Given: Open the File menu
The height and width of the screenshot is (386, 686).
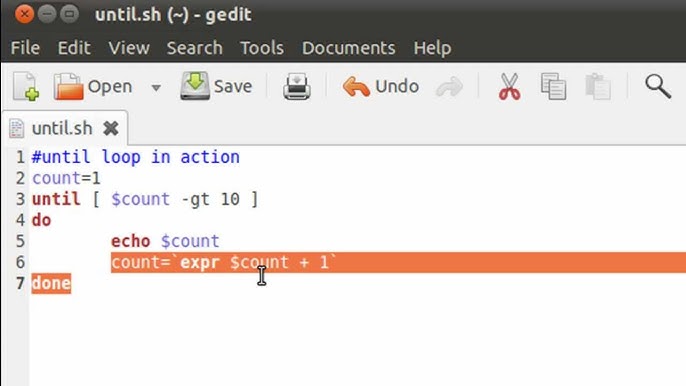Looking at the screenshot, I should coord(25,48).
